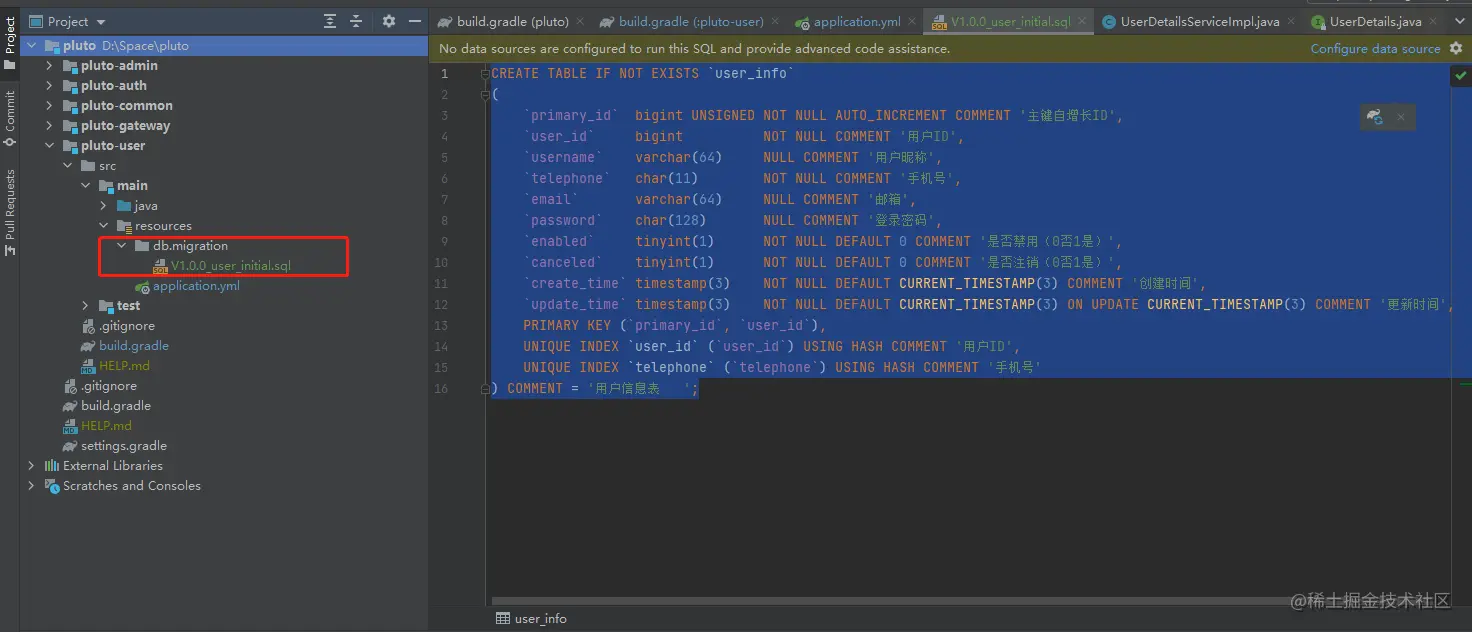
Task: Collapse the pluto-user module
Action: (x=49, y=145)
